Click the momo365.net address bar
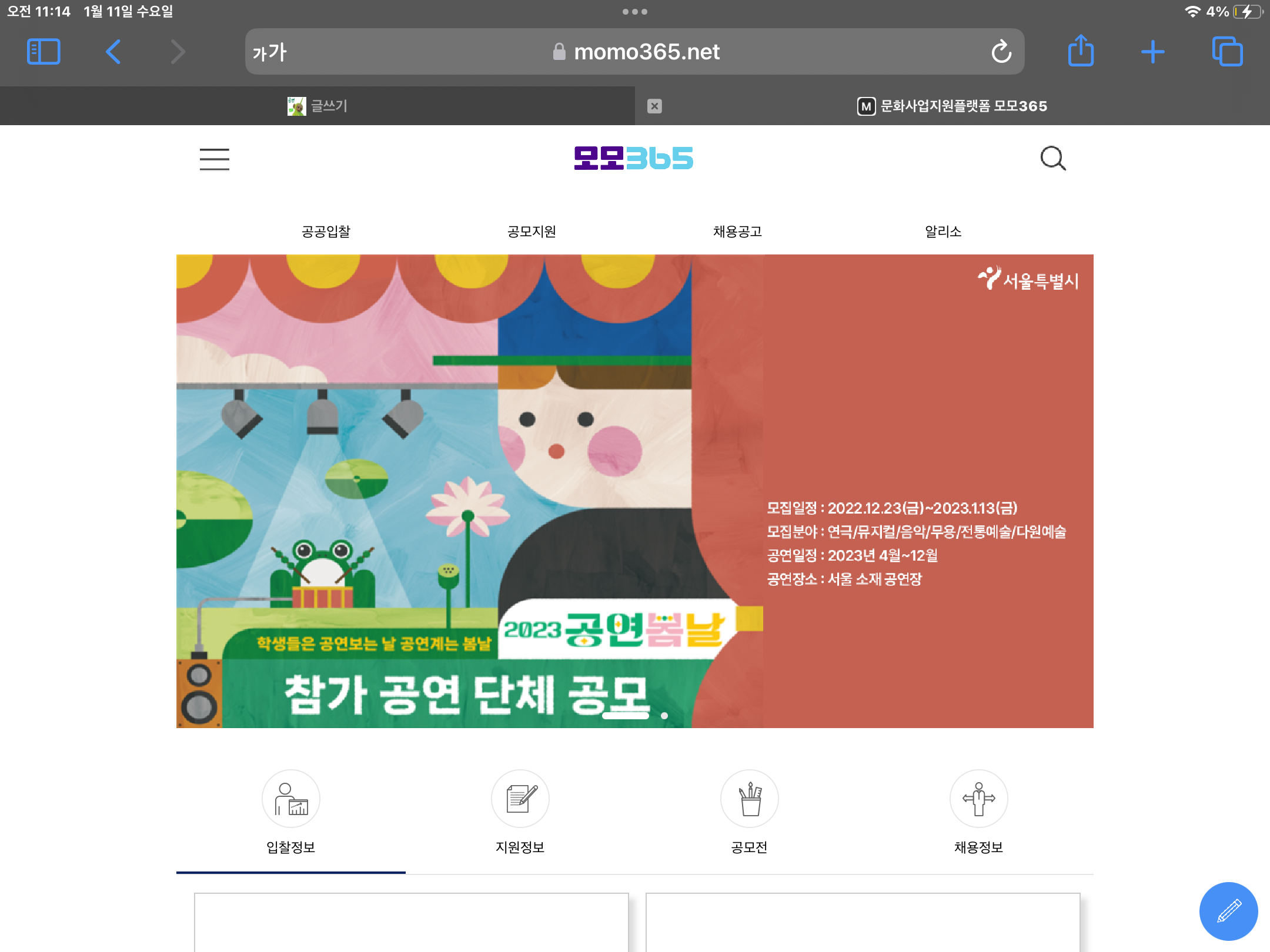This screenshot has height=952, width=1270. (635, 52)
